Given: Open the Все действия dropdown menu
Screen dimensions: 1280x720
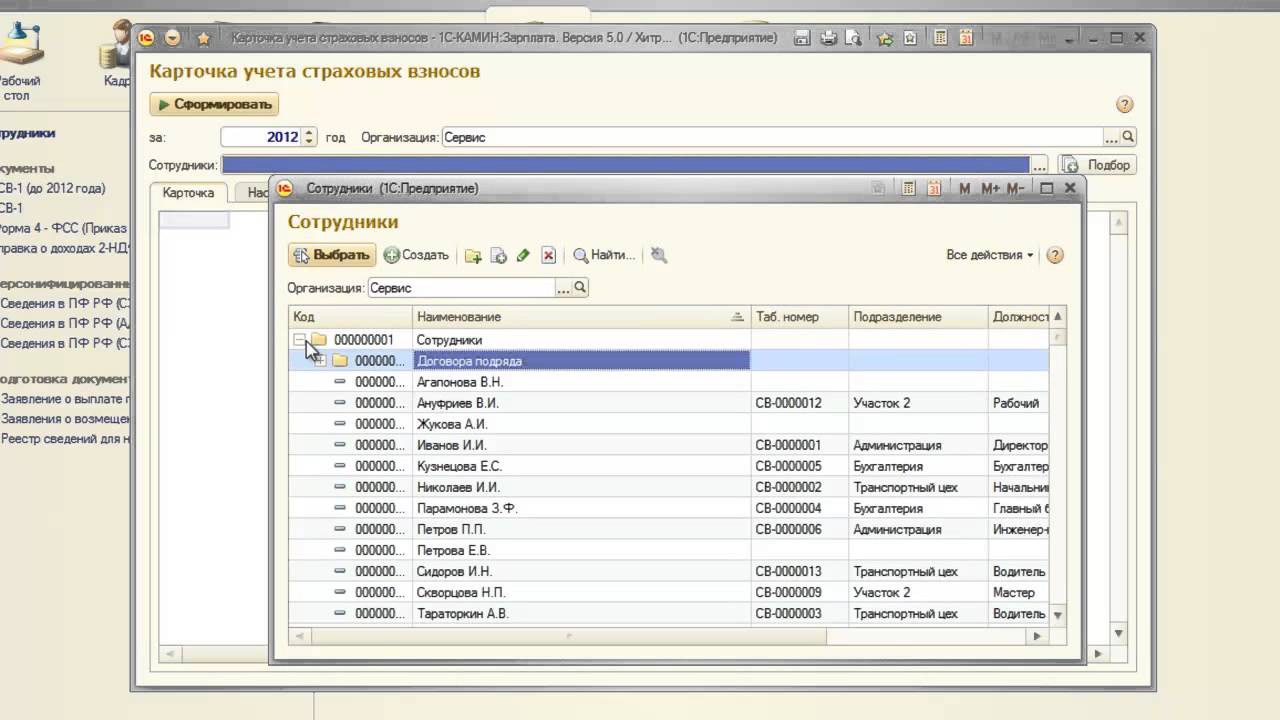Looking at the screenshot, I should click(x=990, y=255).
